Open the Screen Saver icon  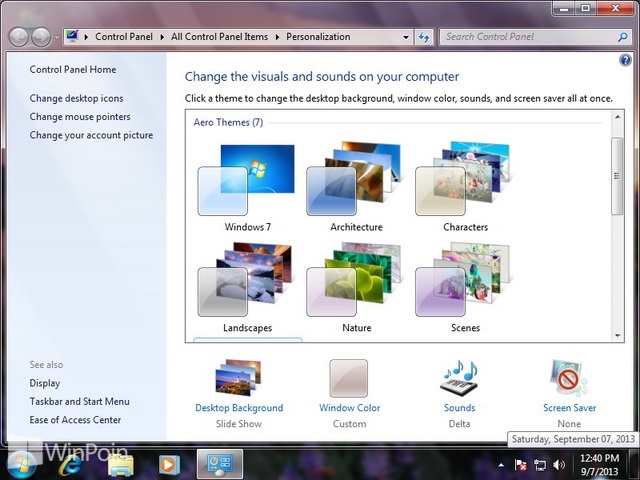569,378
